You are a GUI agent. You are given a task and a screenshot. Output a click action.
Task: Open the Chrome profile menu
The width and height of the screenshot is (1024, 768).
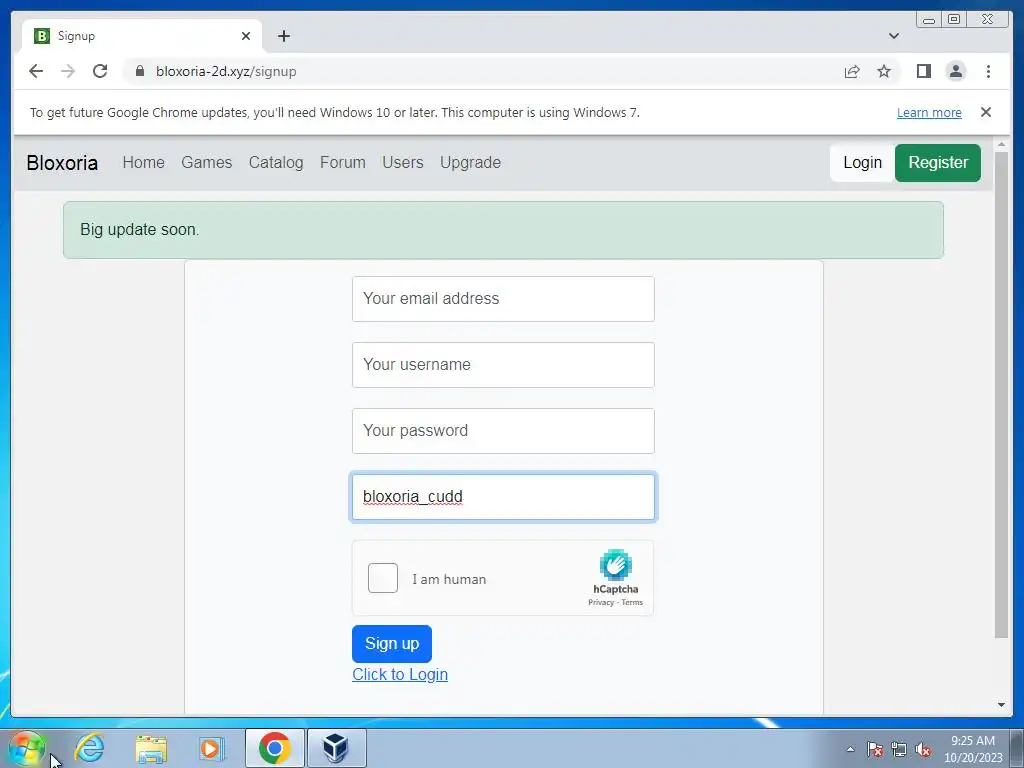tap(955, 71)
